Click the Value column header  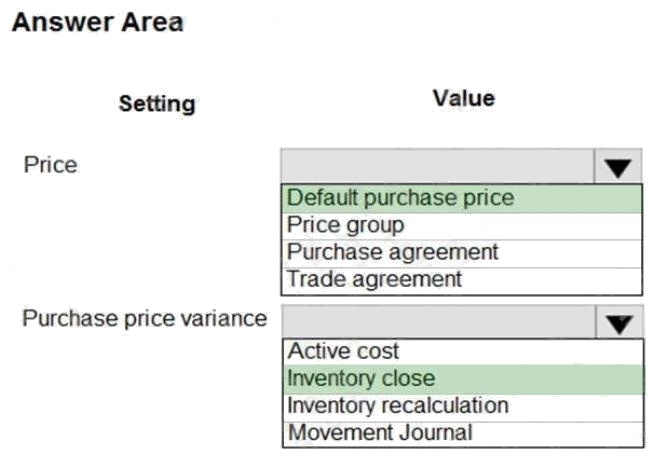tap(463, 98)
